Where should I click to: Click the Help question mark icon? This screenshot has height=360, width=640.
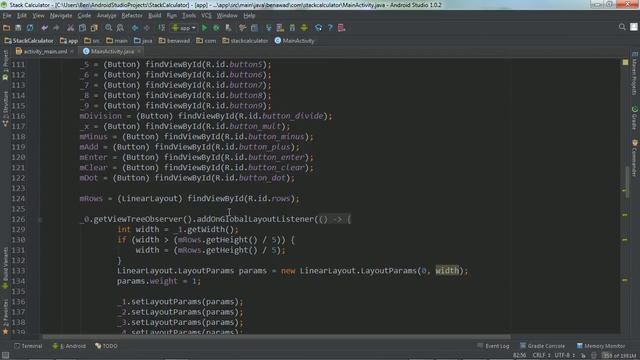point(330,28)
